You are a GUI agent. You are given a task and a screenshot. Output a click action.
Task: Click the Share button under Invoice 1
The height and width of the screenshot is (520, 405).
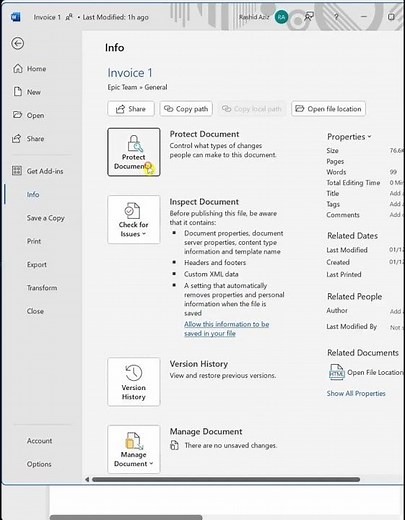pos(131,109)
